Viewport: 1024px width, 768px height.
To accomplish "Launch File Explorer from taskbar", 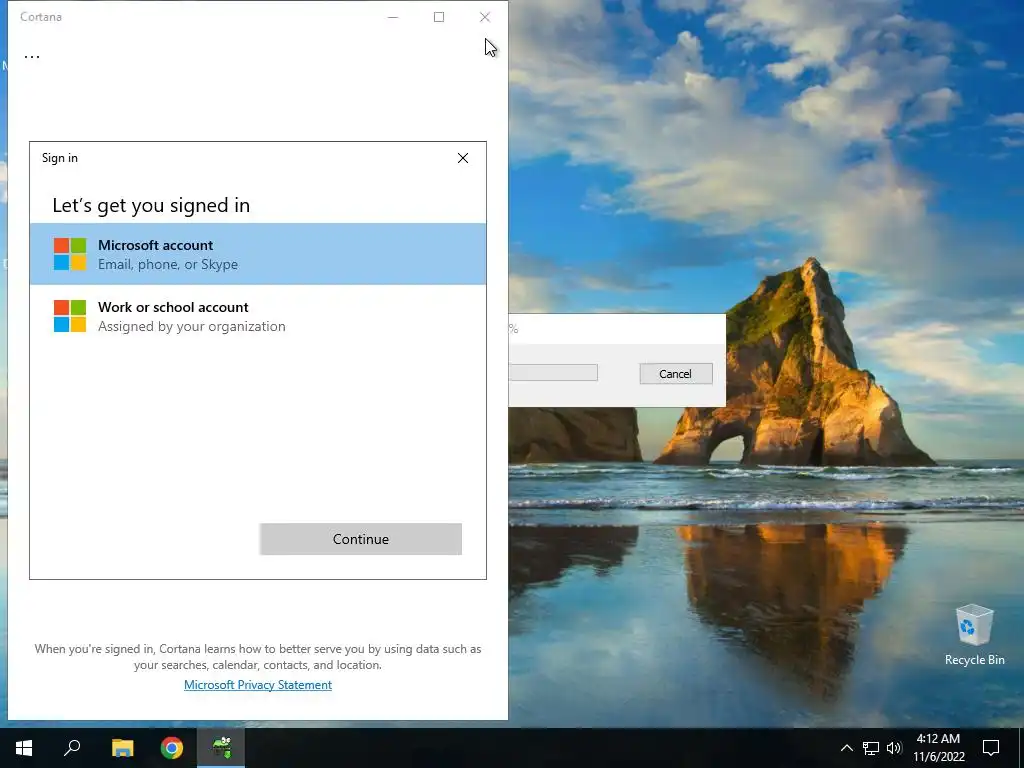I will 122,748.
